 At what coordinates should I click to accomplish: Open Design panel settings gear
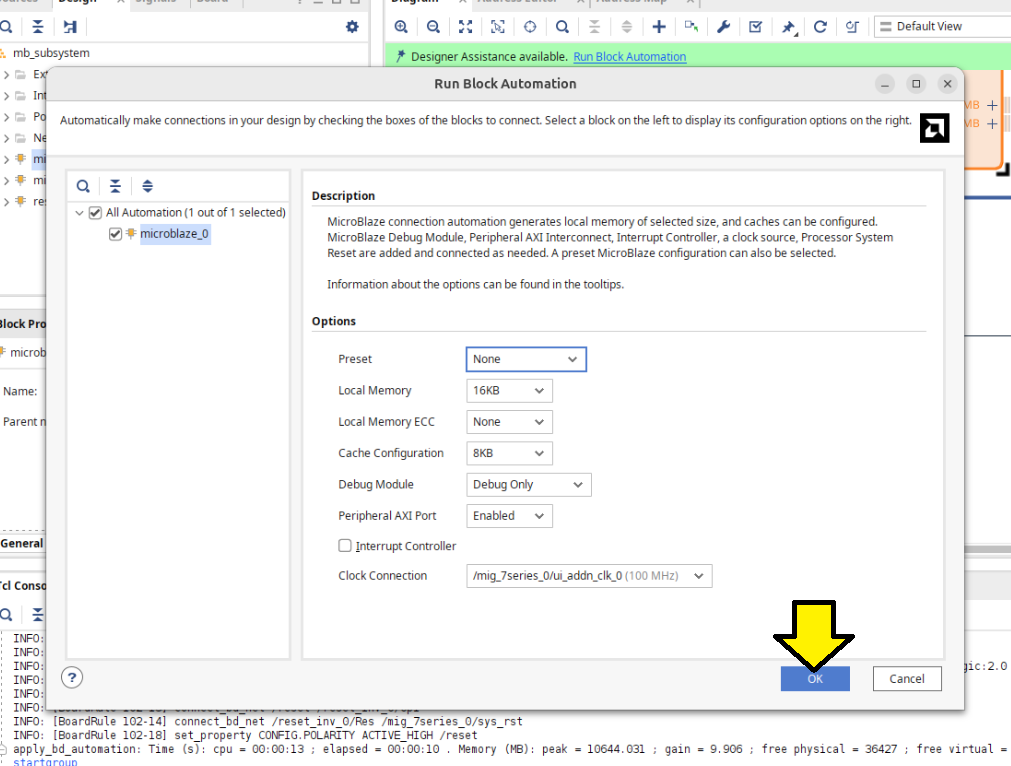pos(352,27)
